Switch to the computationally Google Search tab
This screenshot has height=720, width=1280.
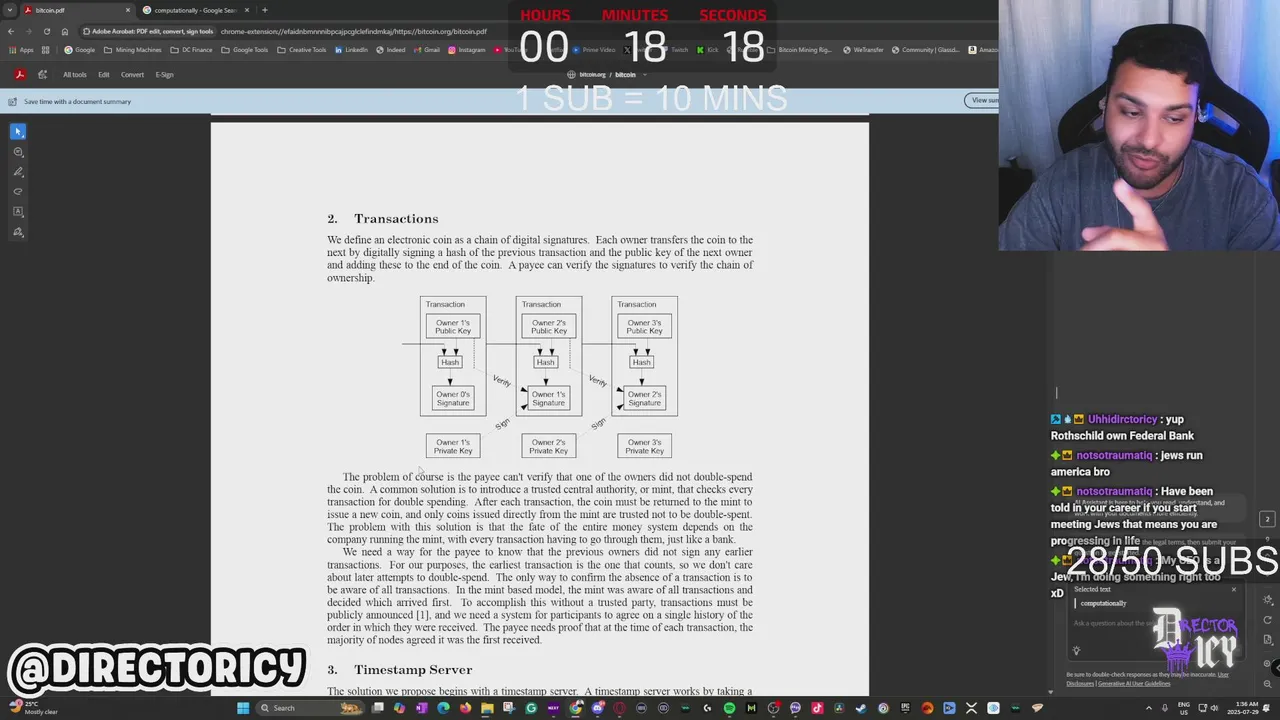(195, 10)
